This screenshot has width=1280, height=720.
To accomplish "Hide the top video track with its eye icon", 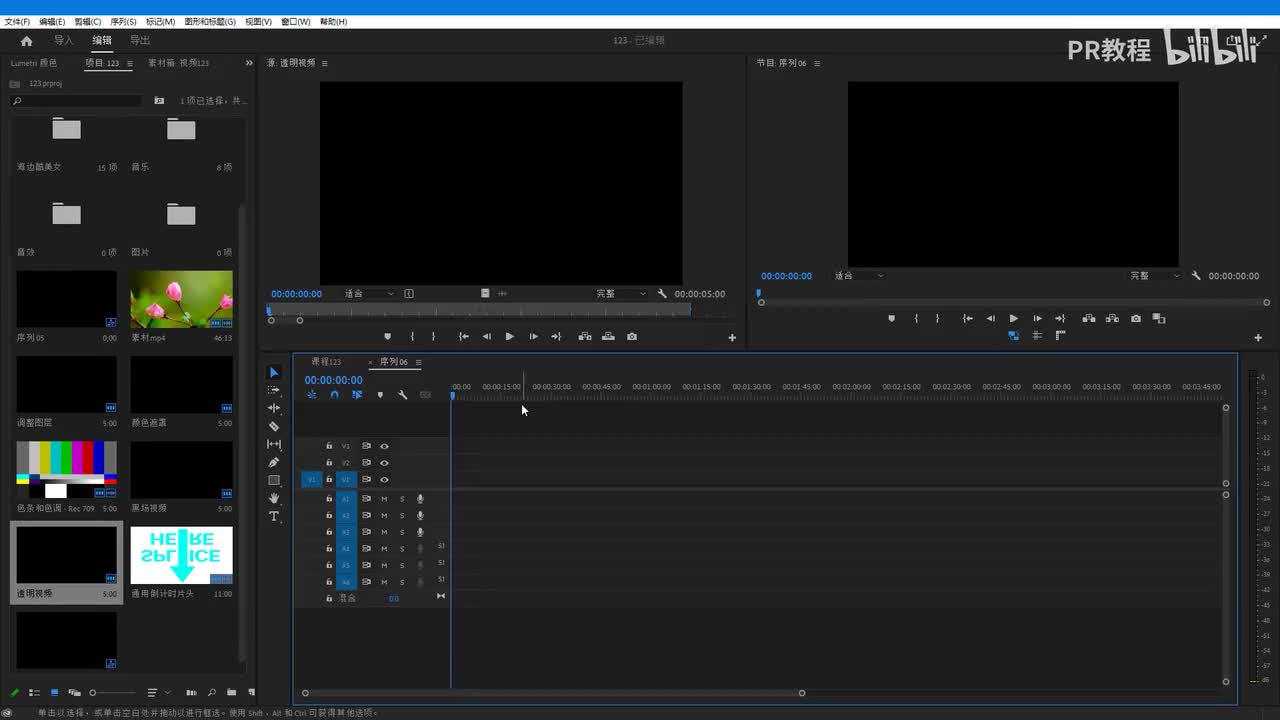I will pyautogui.click(x=384, y=446).
